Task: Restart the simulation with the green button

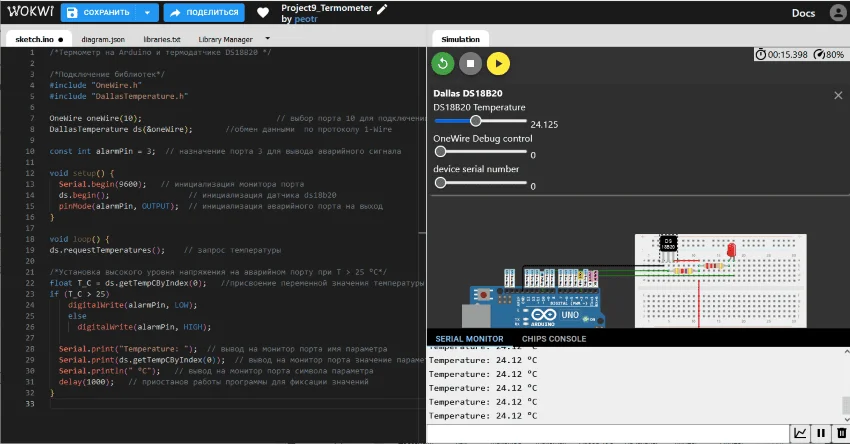Action: coord(443,64)
